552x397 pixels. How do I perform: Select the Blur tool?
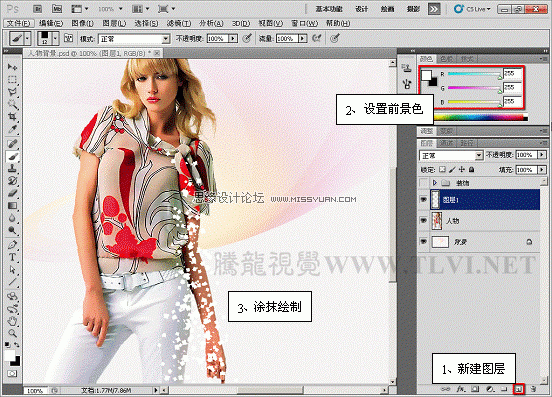[x=12, y=218]
